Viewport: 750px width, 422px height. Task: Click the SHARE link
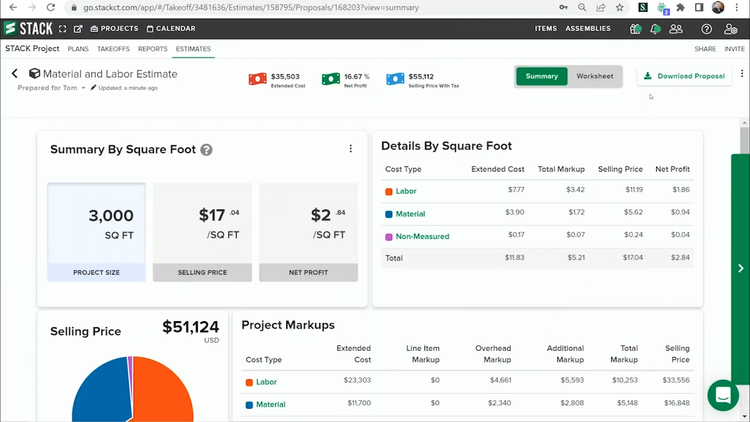click(705, 49)
